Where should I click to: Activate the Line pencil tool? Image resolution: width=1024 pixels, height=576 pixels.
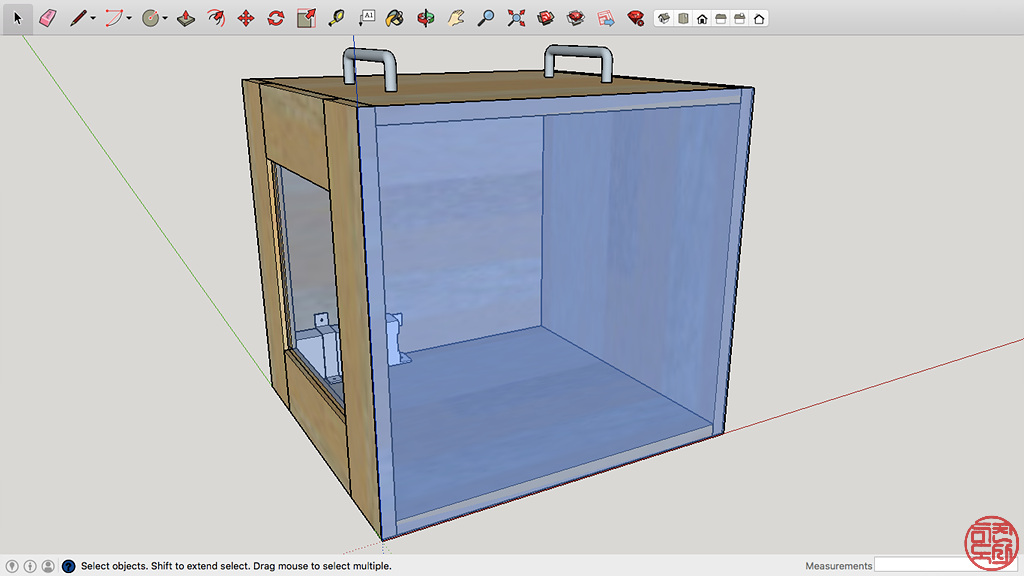78,18
